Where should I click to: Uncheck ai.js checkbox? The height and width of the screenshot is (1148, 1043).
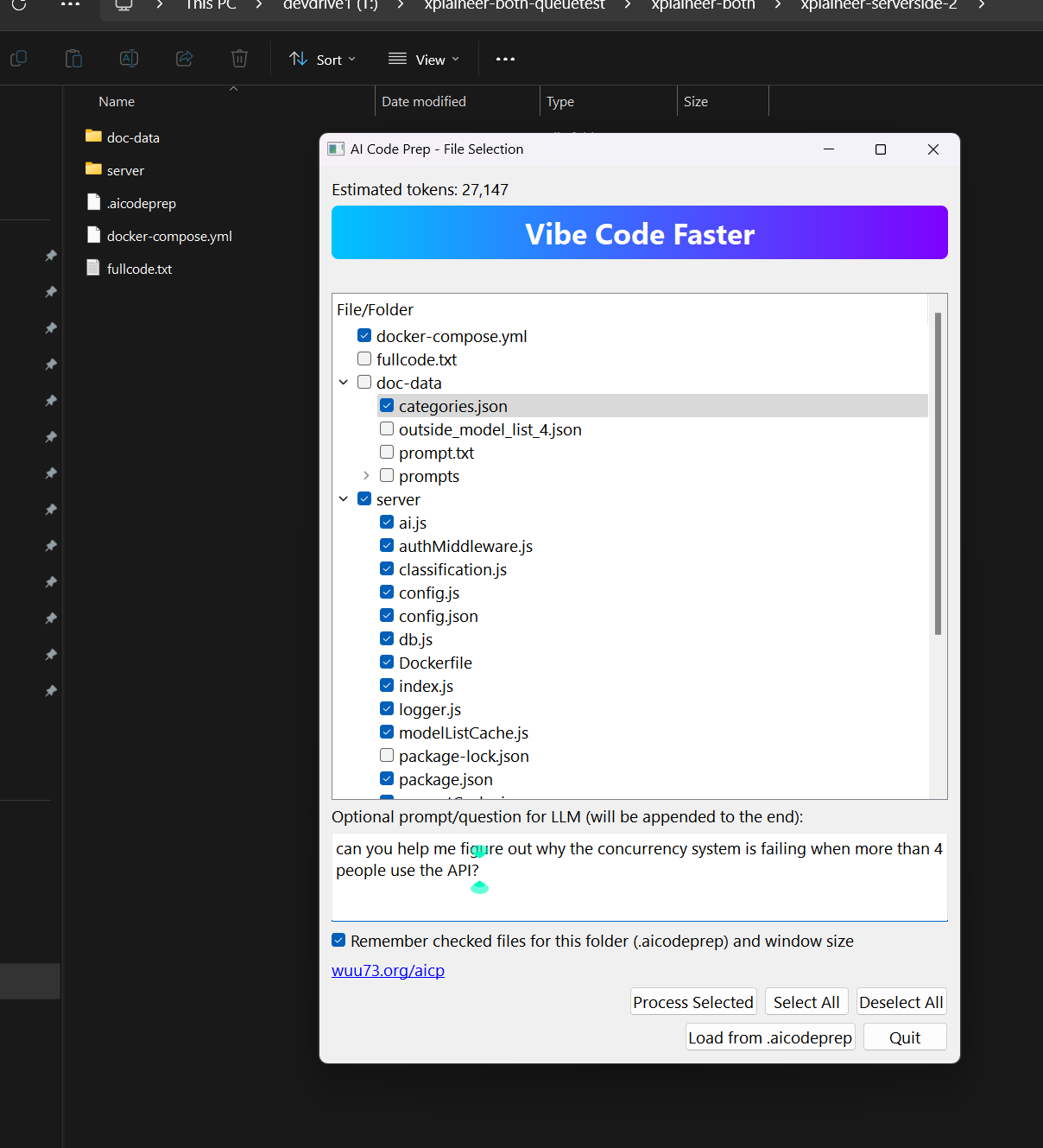point(387,522)
